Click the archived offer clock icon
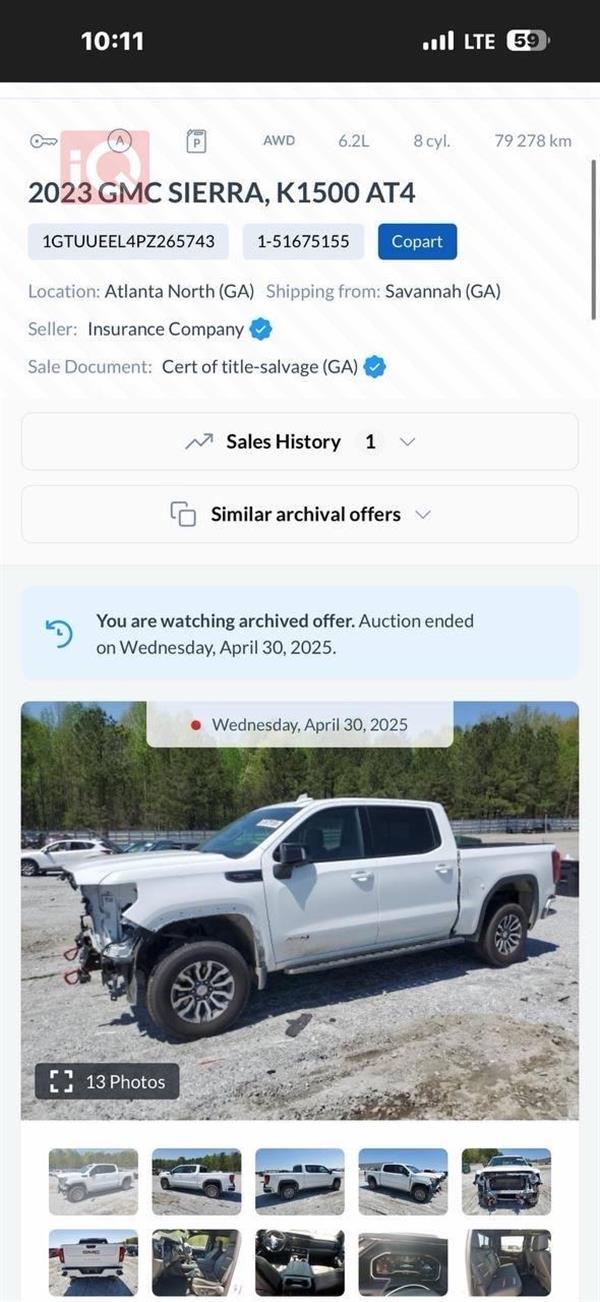Screen dimensions: 600x1302 [60, 630]
